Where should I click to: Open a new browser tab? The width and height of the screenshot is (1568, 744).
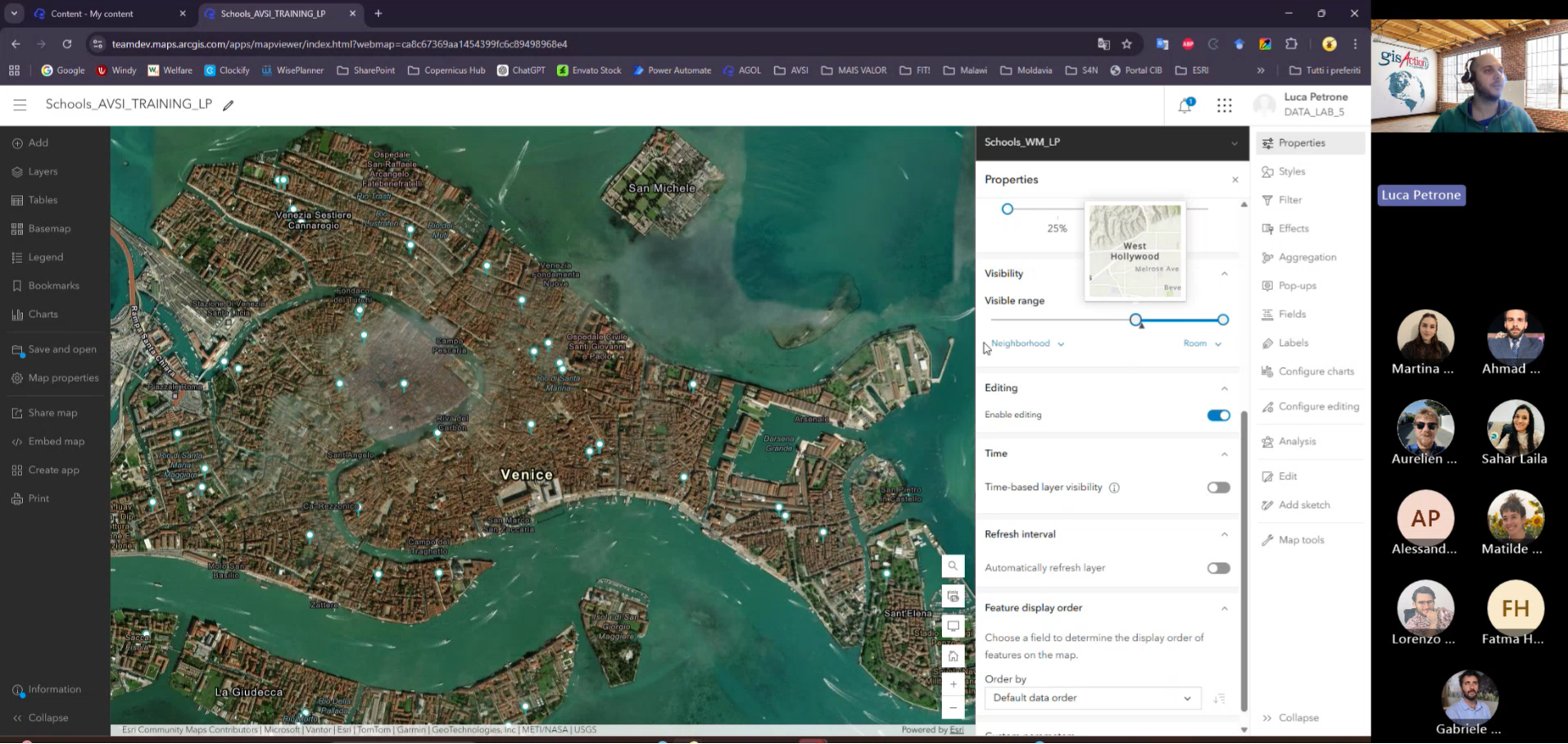coord(378,14)
